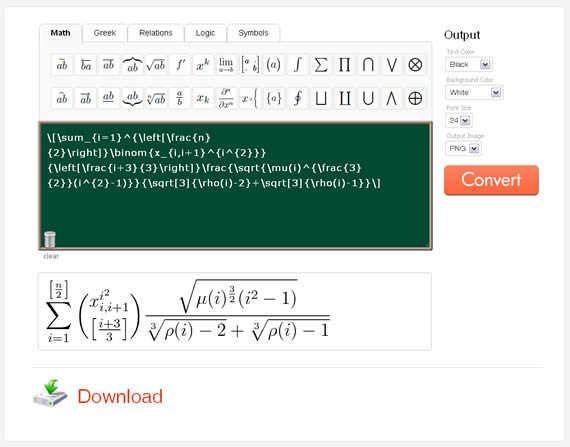
Task: Insert the big intersection (cap) symbol
Action: point(368,65)
